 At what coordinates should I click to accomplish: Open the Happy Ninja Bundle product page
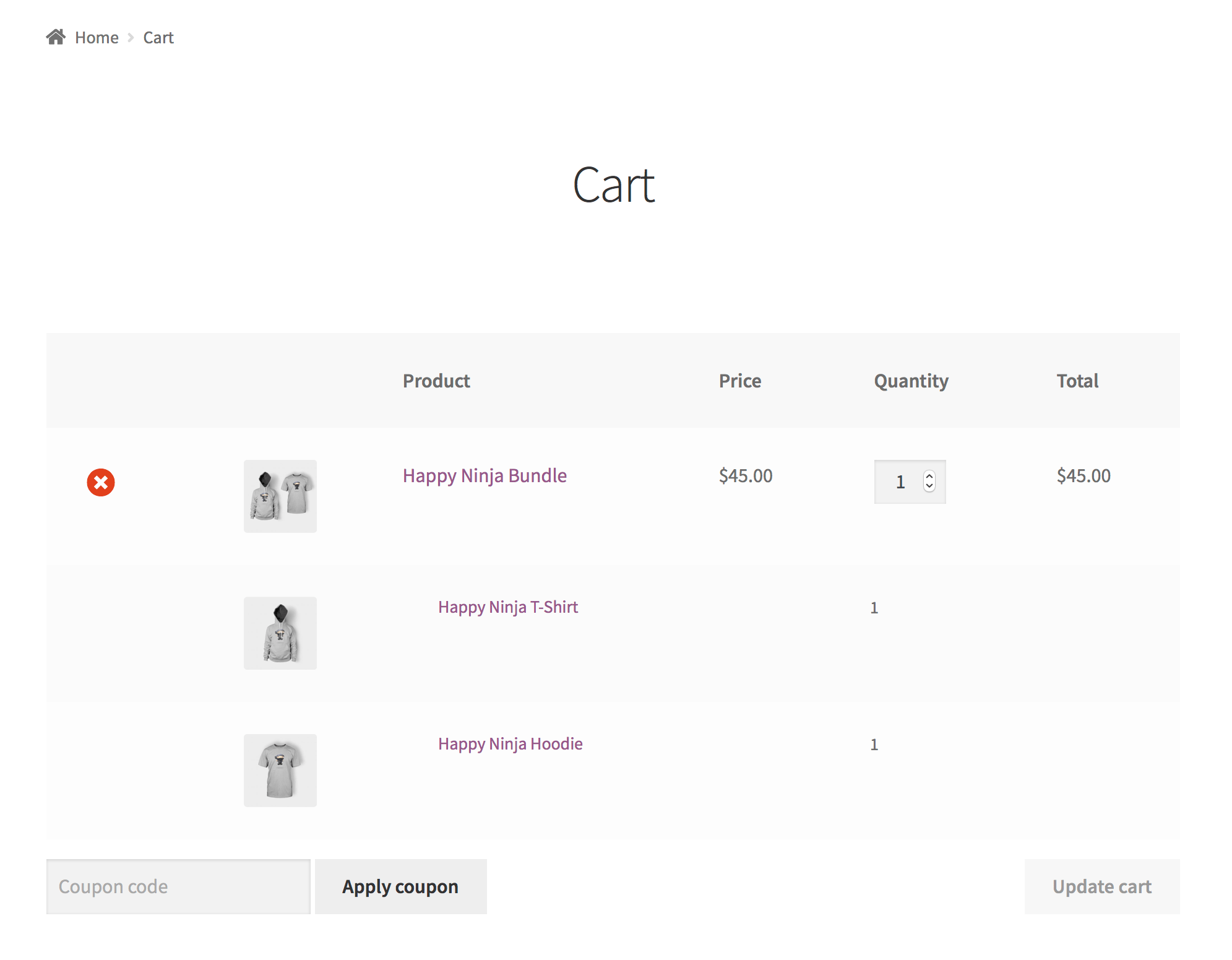tap(485, 476)
